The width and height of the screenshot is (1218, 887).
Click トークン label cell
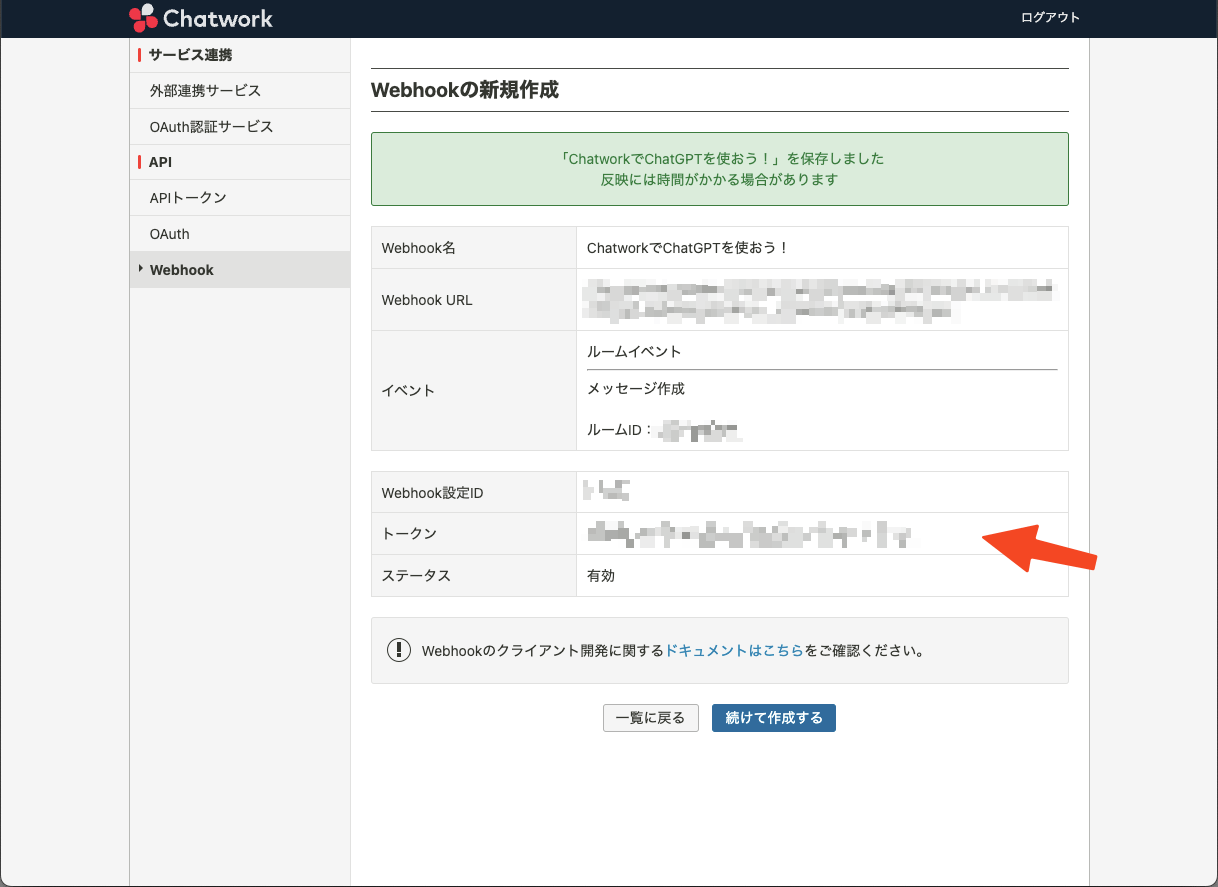(x=474, y=534)
